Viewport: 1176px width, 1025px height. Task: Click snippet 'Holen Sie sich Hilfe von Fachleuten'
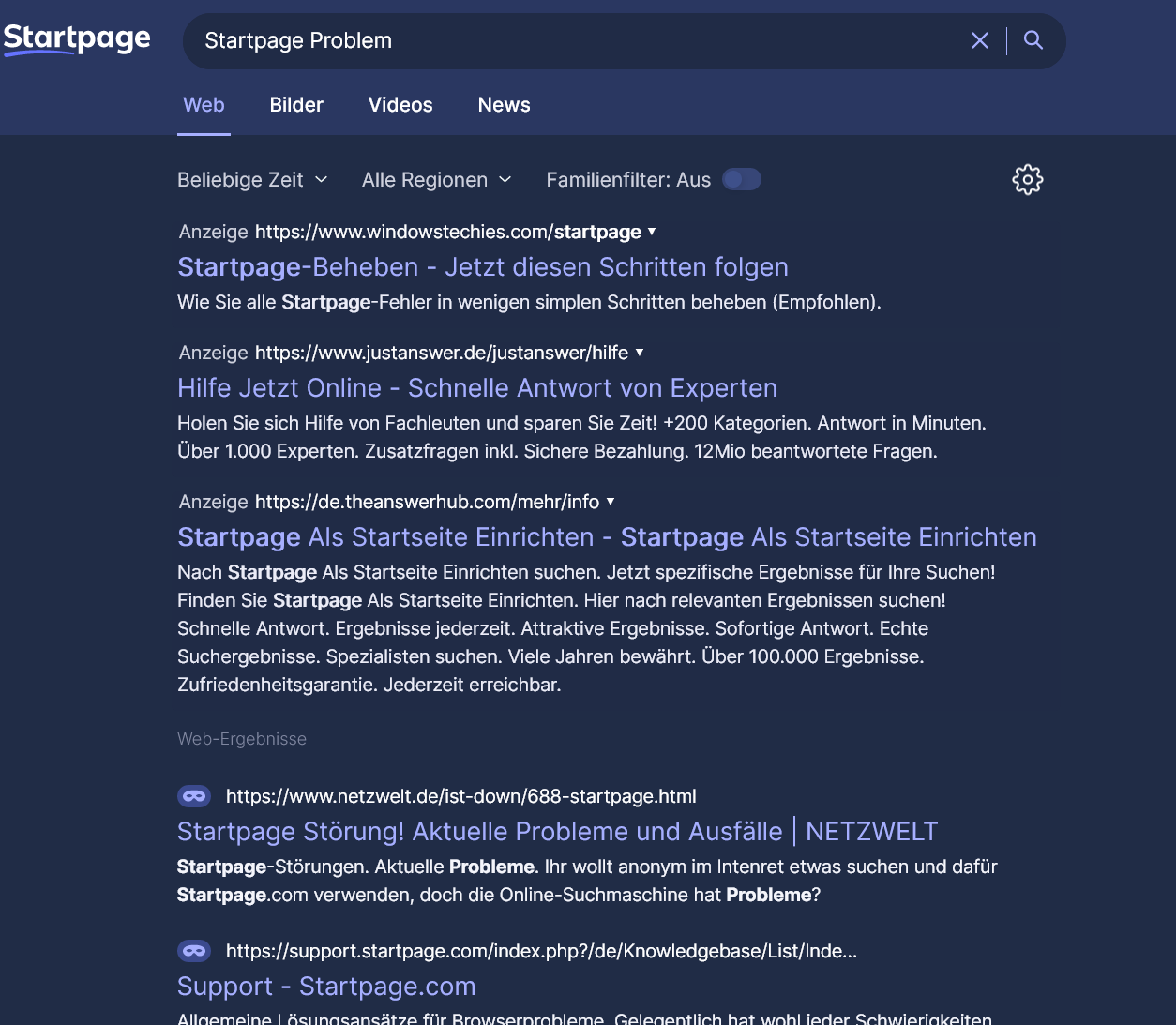point(581,437)
